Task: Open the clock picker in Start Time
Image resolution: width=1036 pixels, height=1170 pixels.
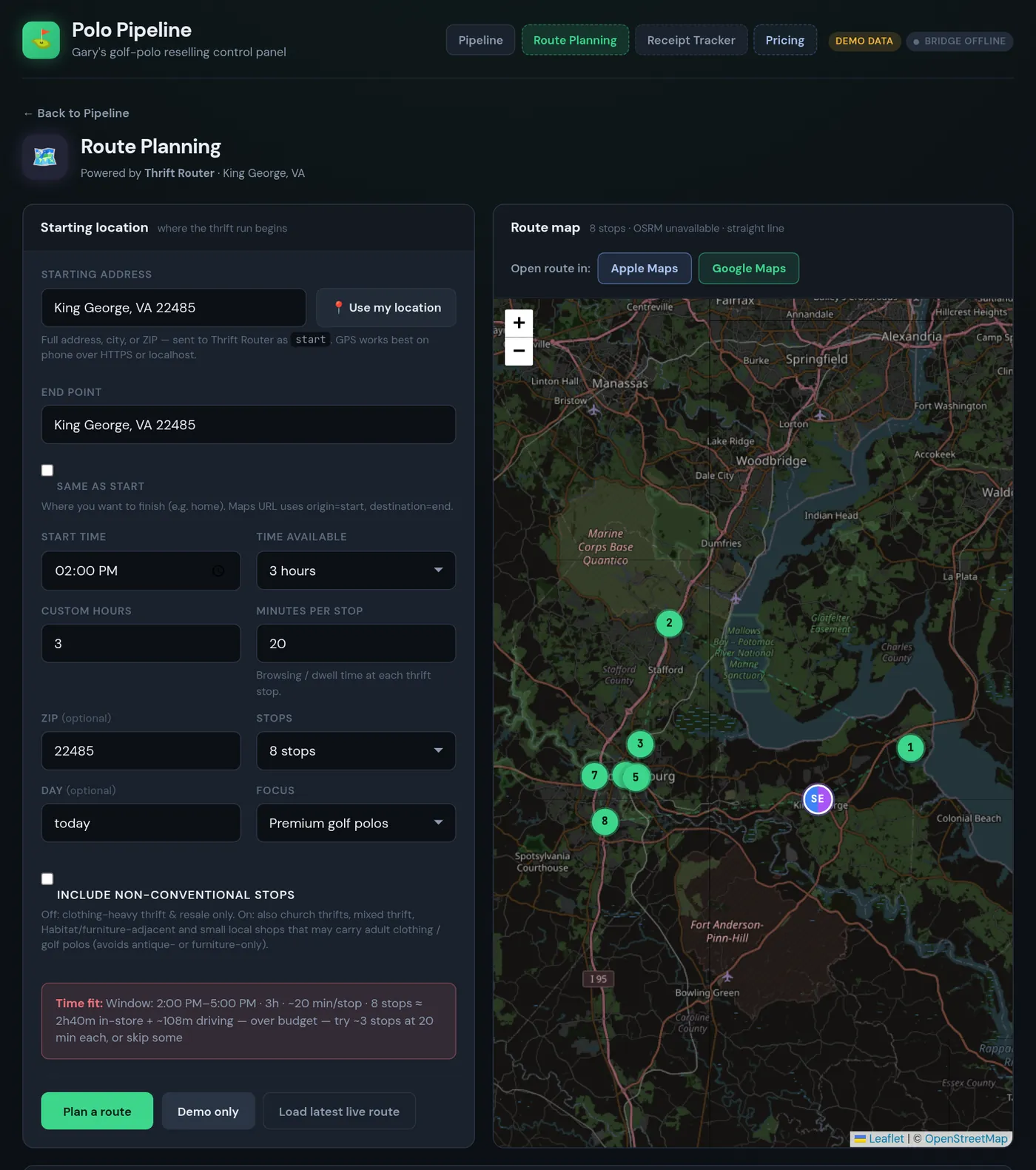Action: 218,571
